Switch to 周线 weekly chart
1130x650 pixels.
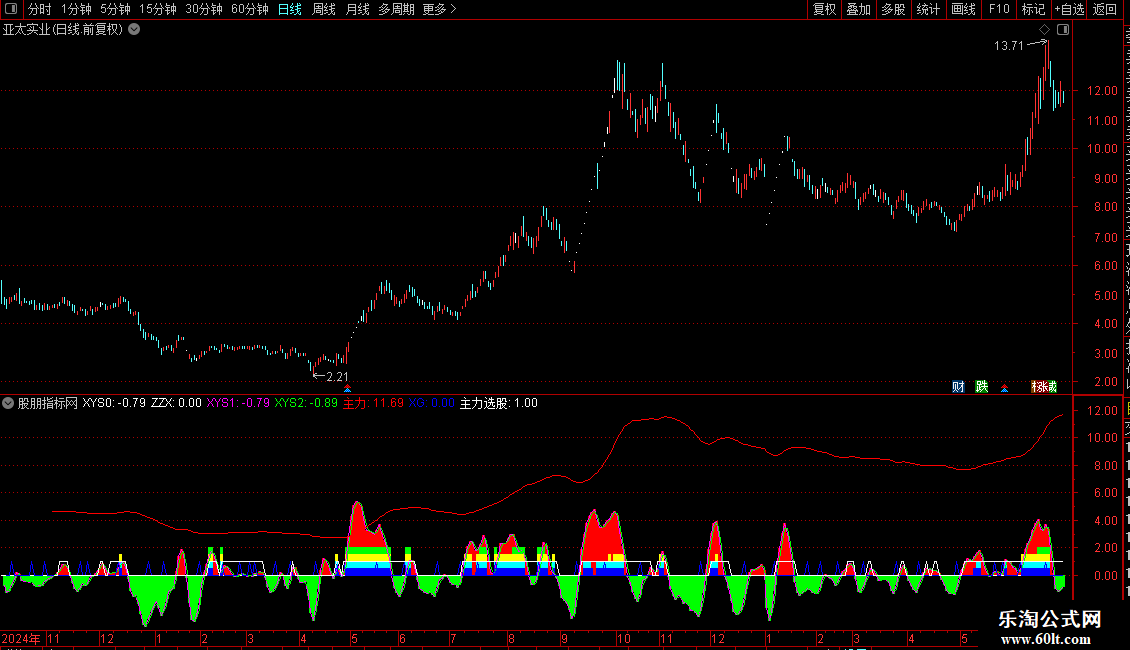[324, 9]
